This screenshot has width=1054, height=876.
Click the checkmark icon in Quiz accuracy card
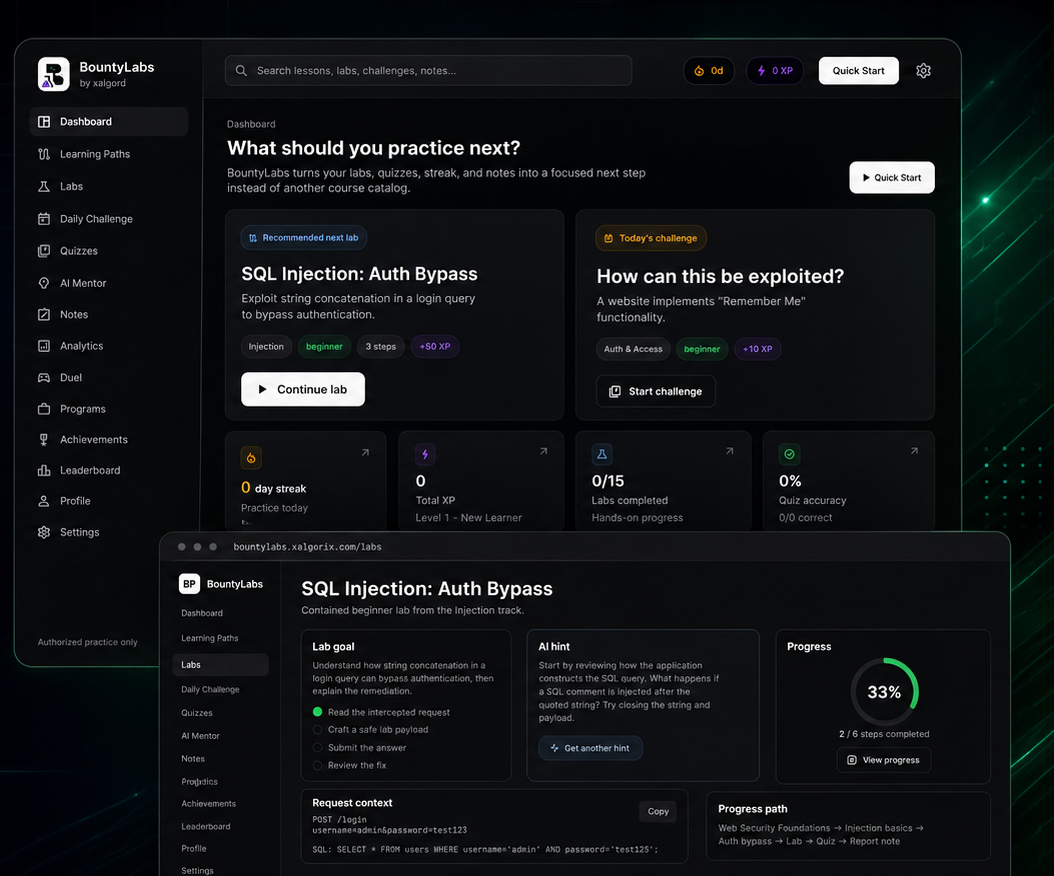coord(789,454)
